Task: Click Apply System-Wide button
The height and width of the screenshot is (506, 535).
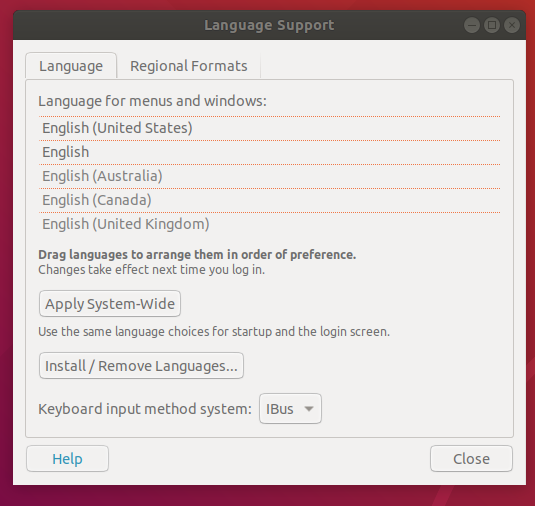Action: click(x=110, y=304)
